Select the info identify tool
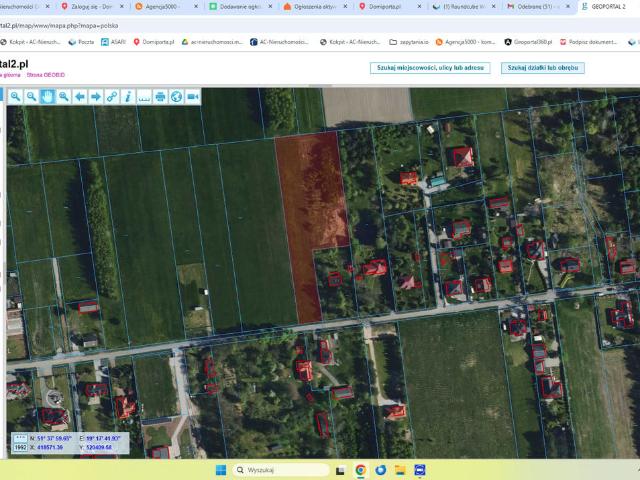Viewport: 640px width, 480px height. [128, 97]
